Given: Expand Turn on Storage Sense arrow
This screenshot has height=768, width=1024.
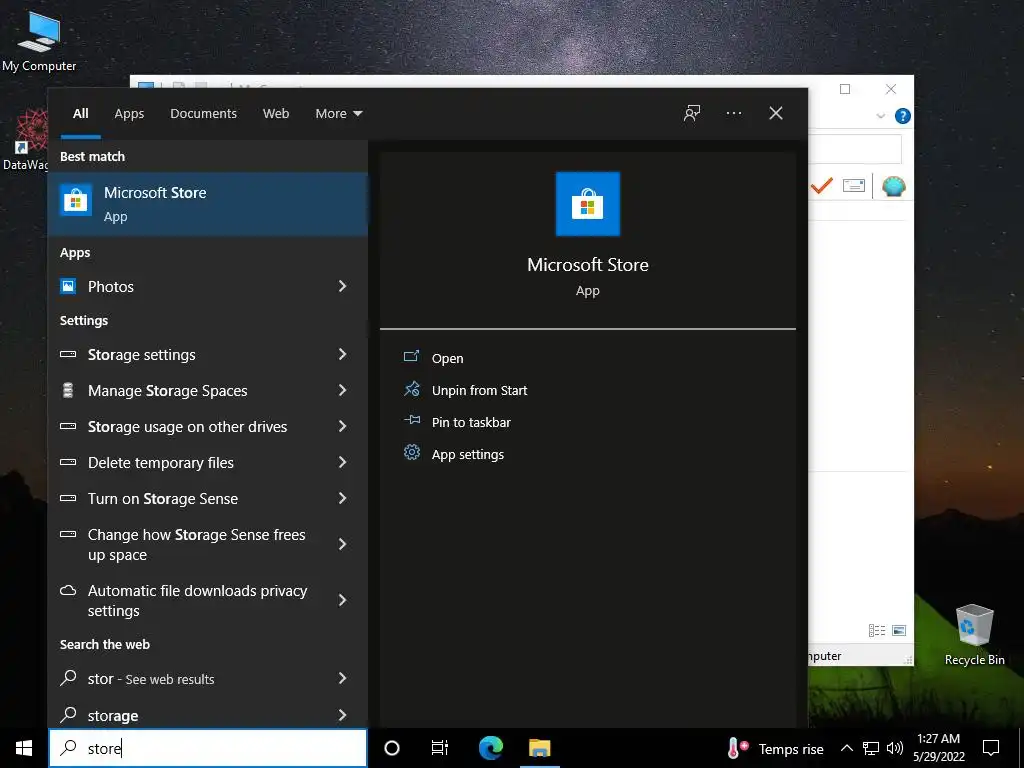Looking at the screenshot, I should (342, 498).
